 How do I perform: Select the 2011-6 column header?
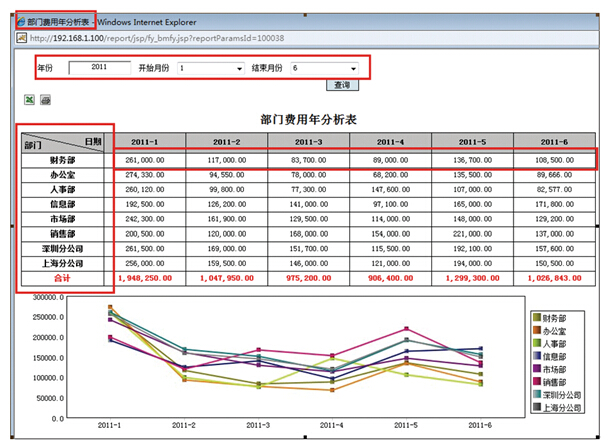click(x=554, y=142)
